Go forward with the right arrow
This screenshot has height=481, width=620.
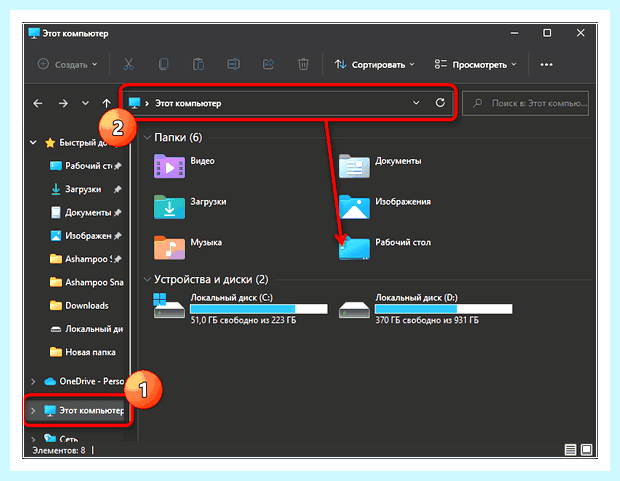pos(63,104)
